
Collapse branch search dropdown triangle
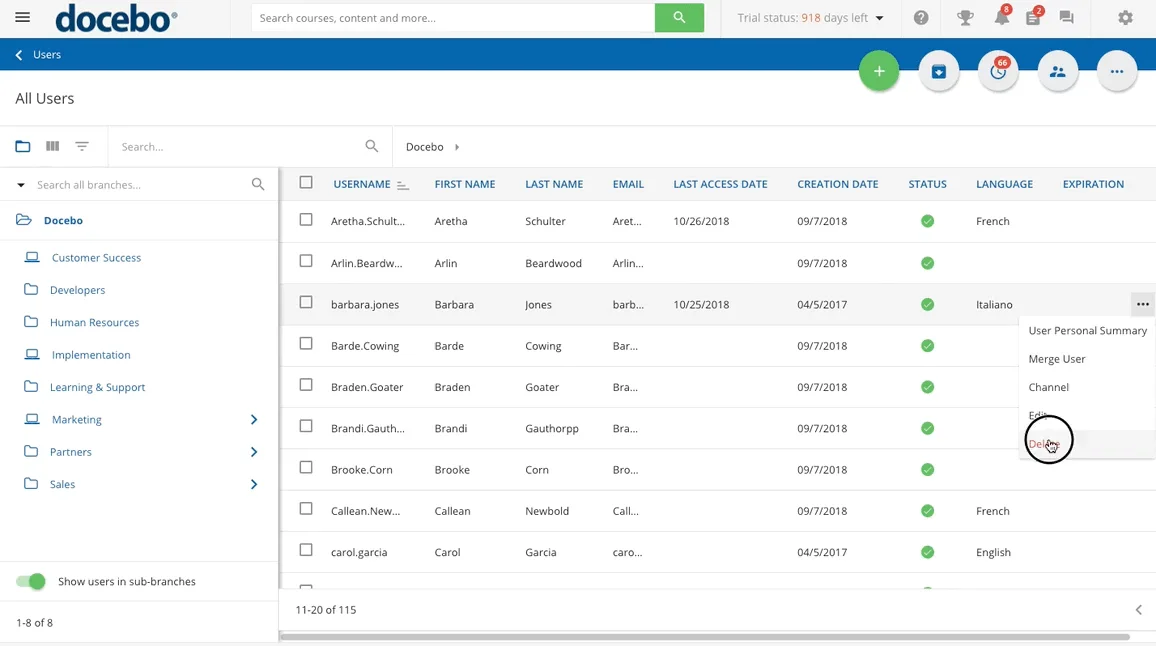coord(21,185)
